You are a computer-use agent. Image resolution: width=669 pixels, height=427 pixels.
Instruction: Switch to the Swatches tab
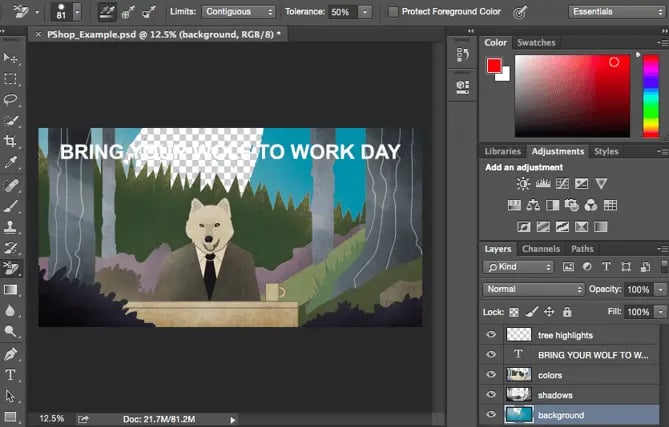[x=537, y=43]
